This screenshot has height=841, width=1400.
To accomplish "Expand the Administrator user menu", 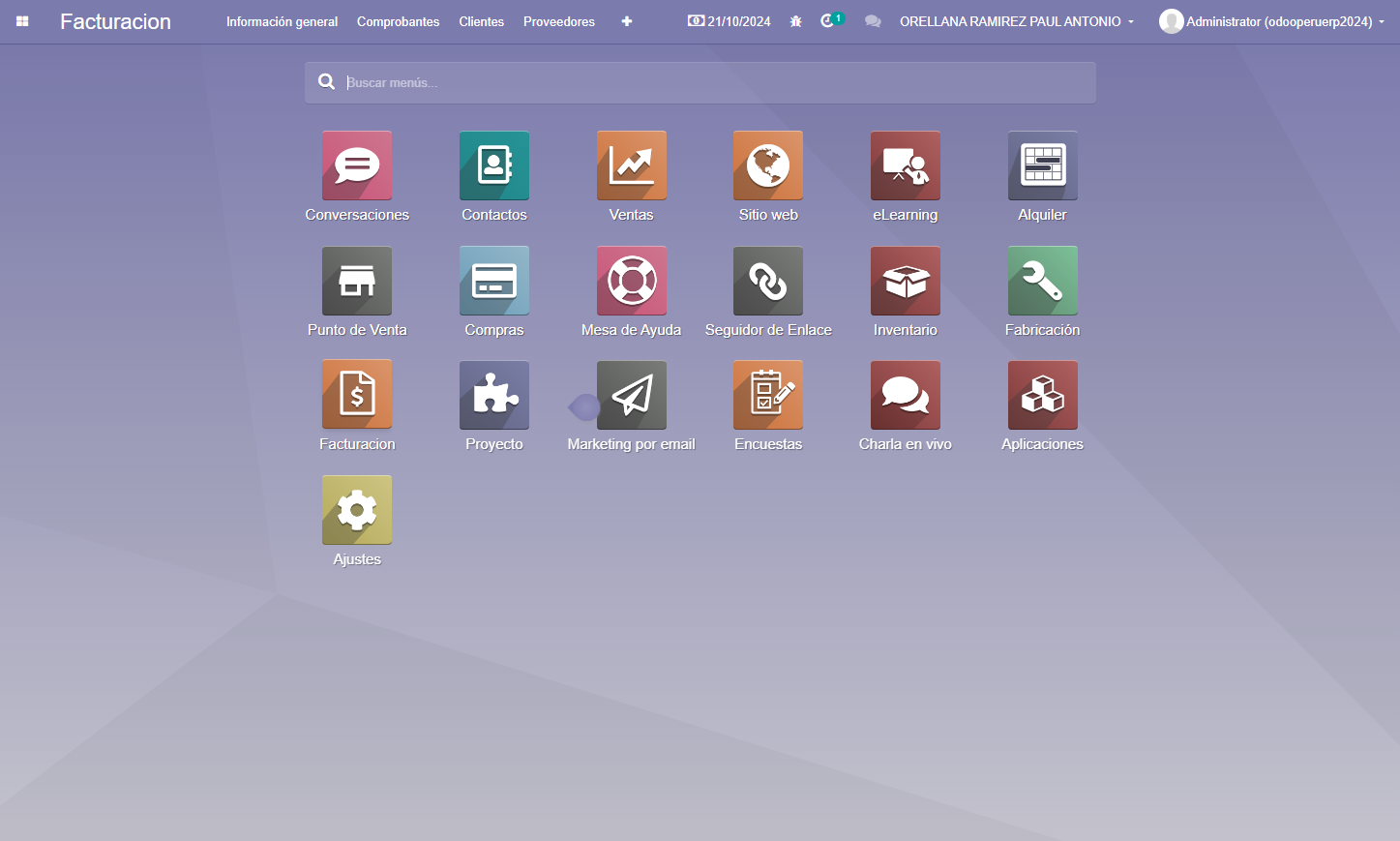I will [1272, 21].
